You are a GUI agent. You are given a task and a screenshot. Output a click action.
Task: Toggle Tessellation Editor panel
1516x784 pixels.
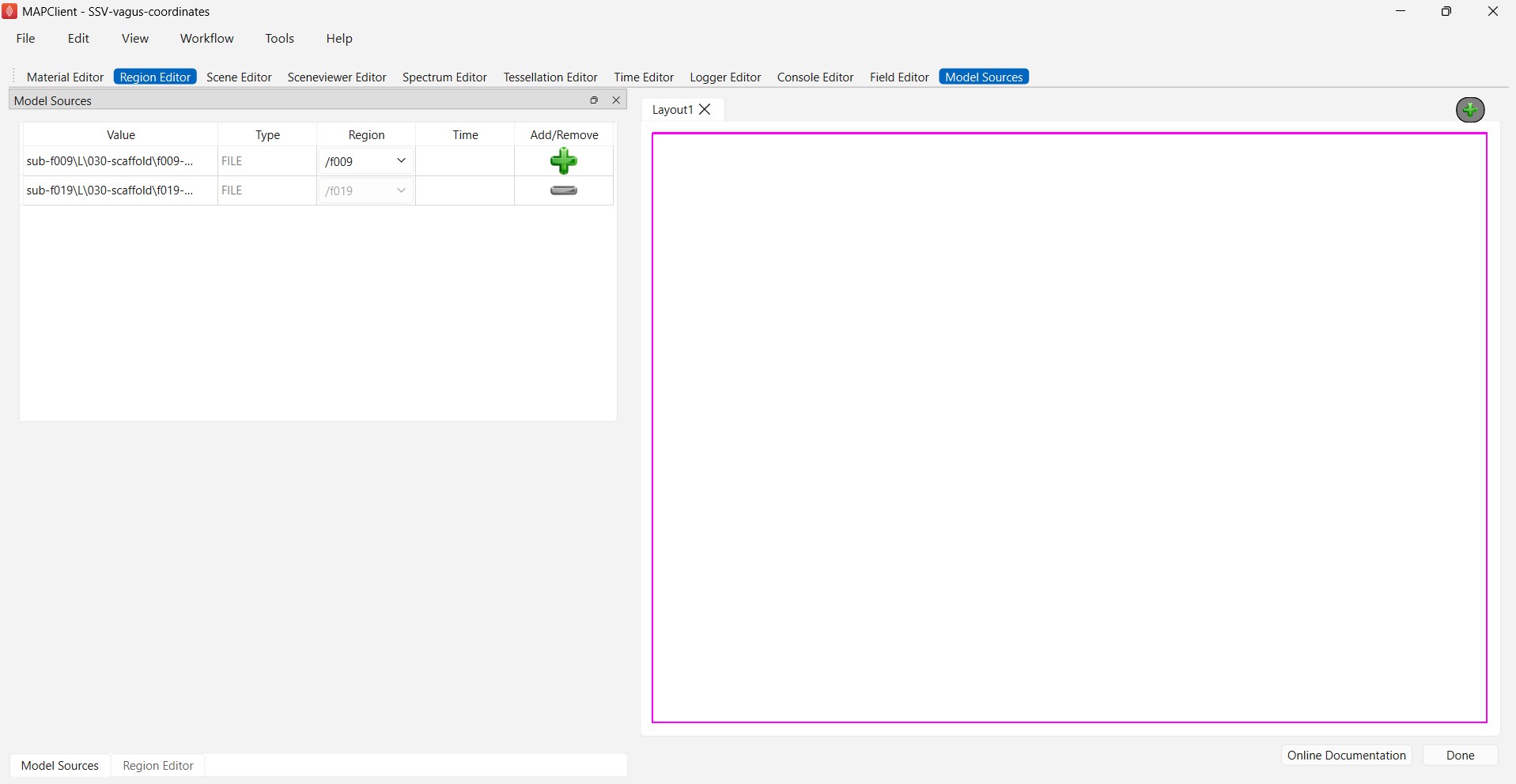point(550,77)
